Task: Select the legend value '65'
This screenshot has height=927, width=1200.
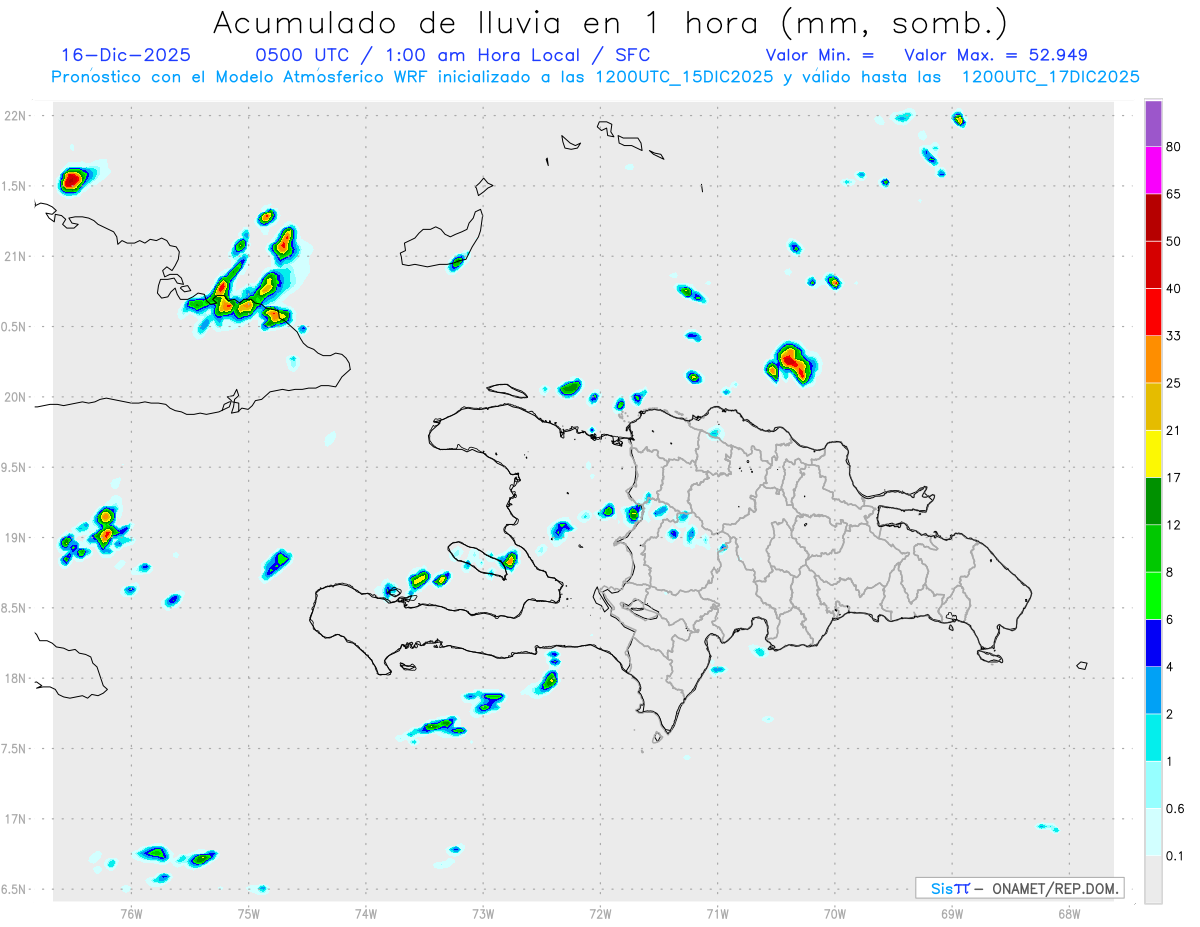Action: pyautogui.click(x=1174, y=195)
